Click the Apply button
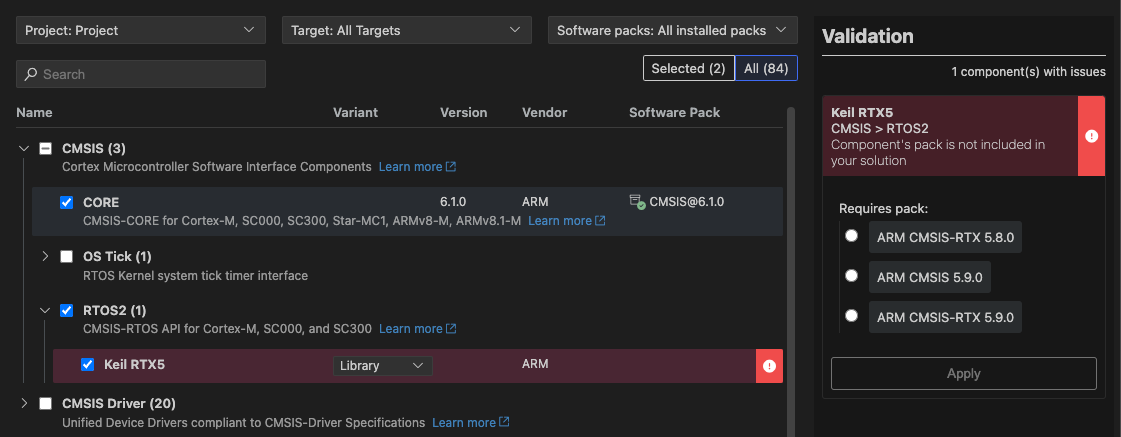Viewport: 1121px width, 437px height. coord(964,373)
